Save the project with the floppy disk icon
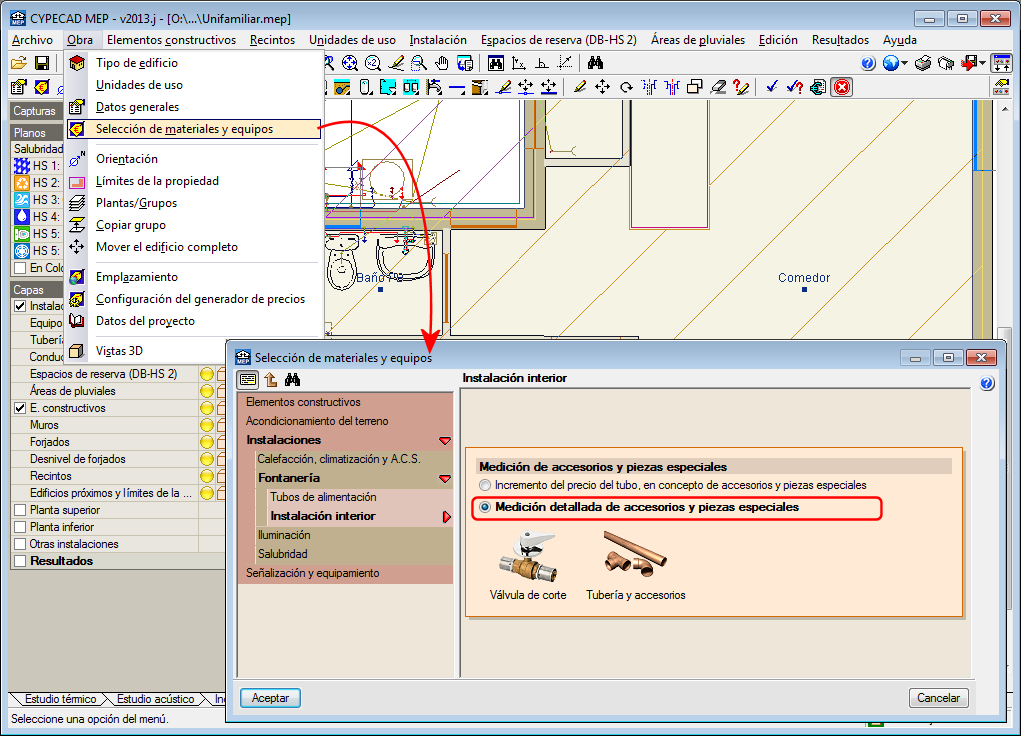This screenshot has width=1021, height=736. tap(42, 63)
